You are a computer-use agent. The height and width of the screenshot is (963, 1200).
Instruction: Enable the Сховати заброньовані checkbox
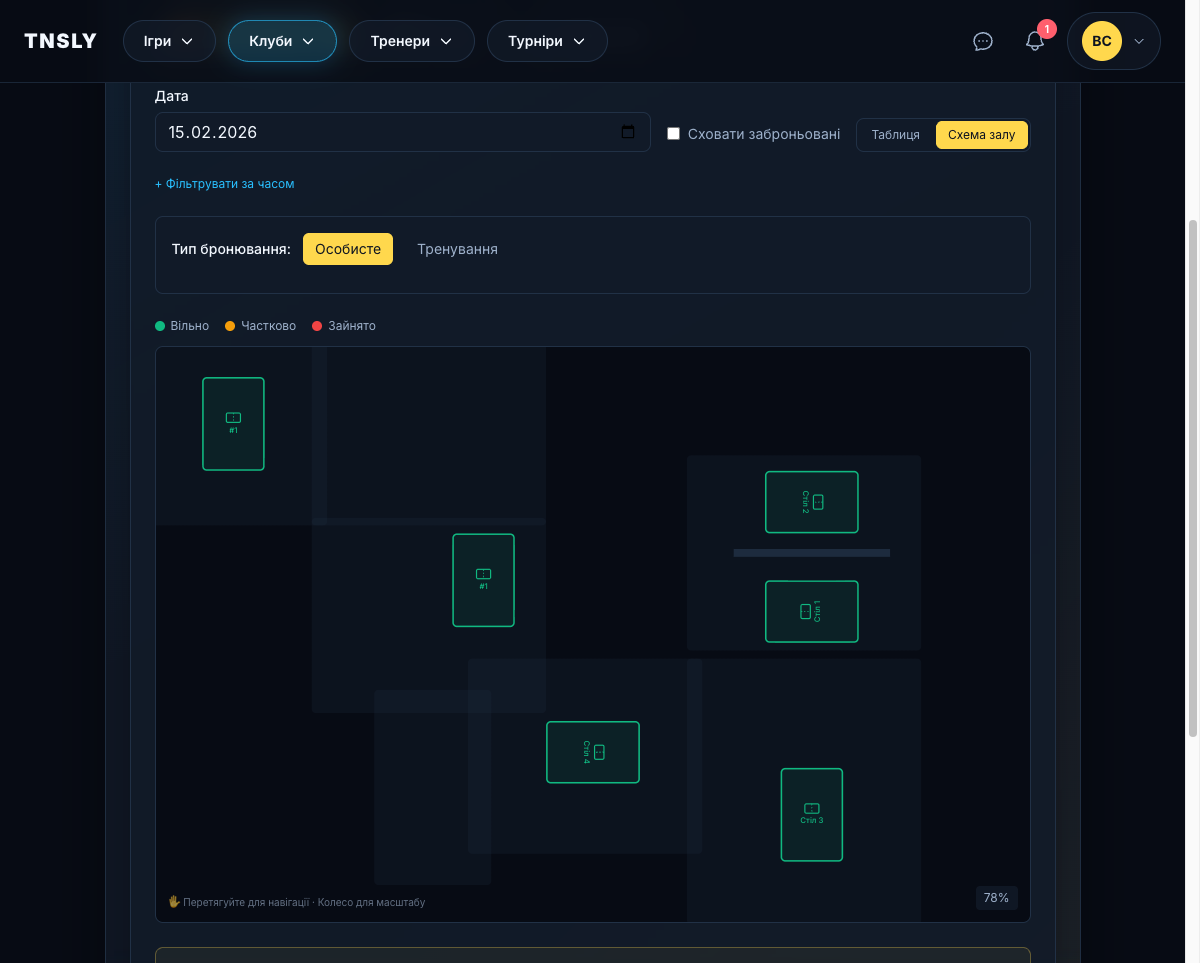coord(674,134)
